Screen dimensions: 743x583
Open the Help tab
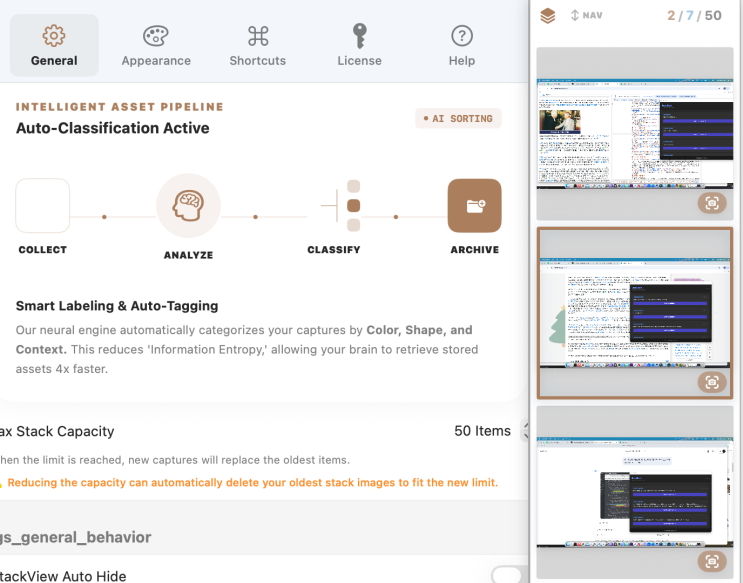coord(462,46)
